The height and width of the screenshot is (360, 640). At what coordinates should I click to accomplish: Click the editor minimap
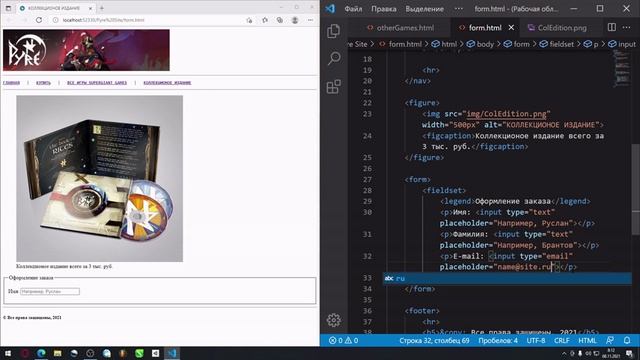[622, 69]
